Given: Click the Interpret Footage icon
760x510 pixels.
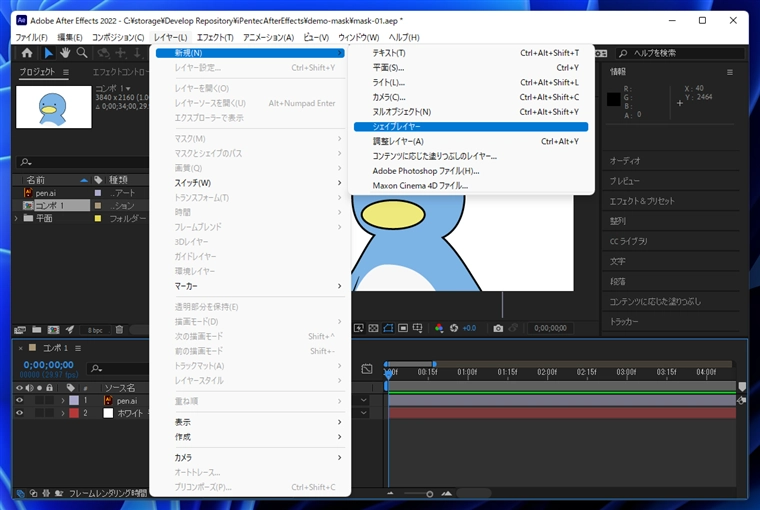Looking at the screenshot, I should [20, 330].
